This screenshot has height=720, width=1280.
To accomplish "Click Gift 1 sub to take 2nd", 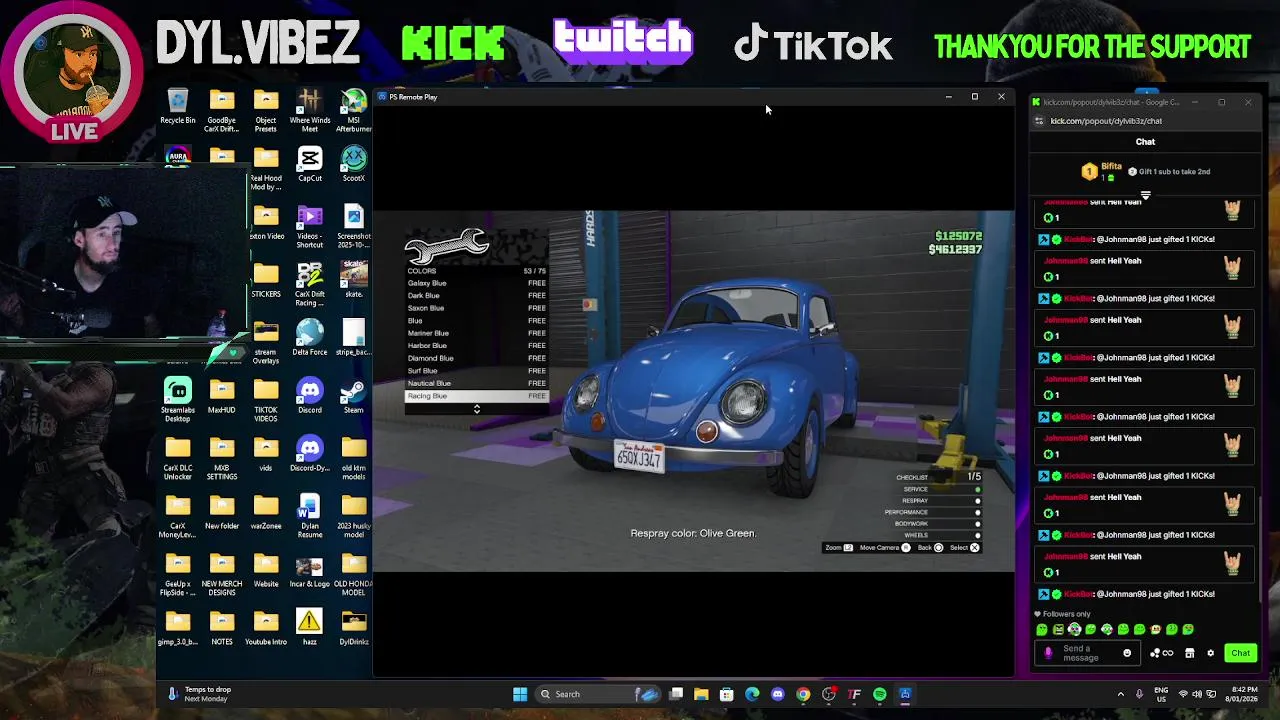I will [1169, 172].
